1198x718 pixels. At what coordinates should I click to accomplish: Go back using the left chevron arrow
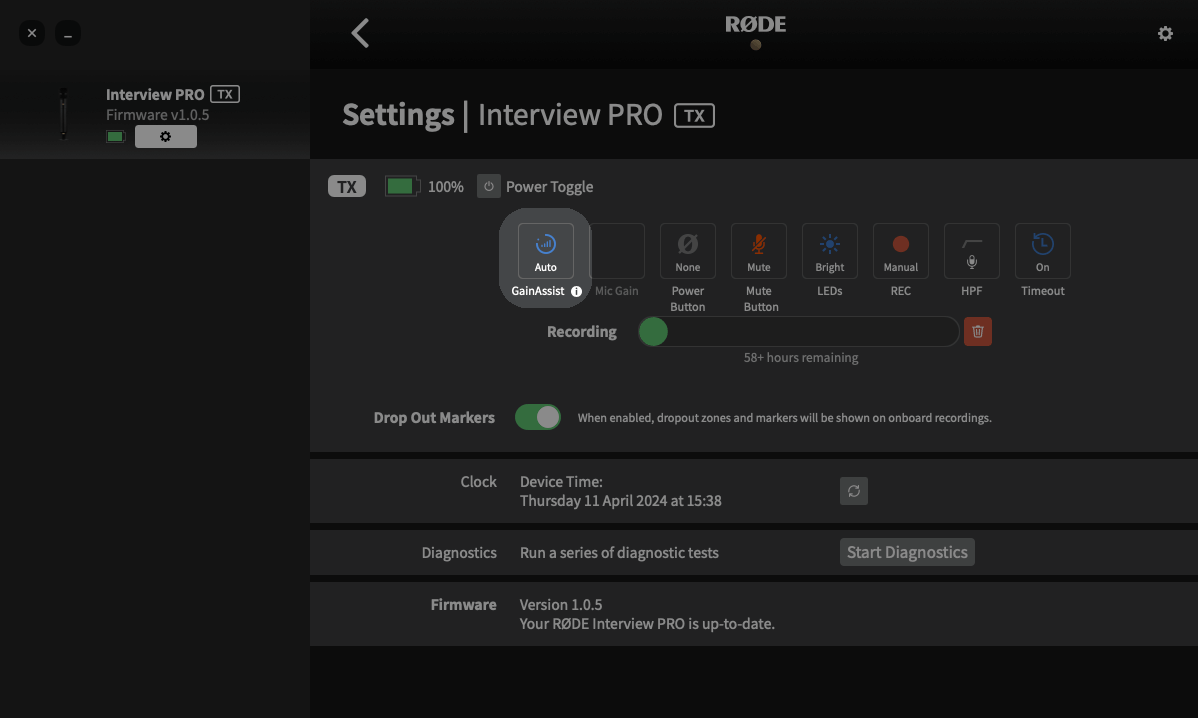[360, 34]
